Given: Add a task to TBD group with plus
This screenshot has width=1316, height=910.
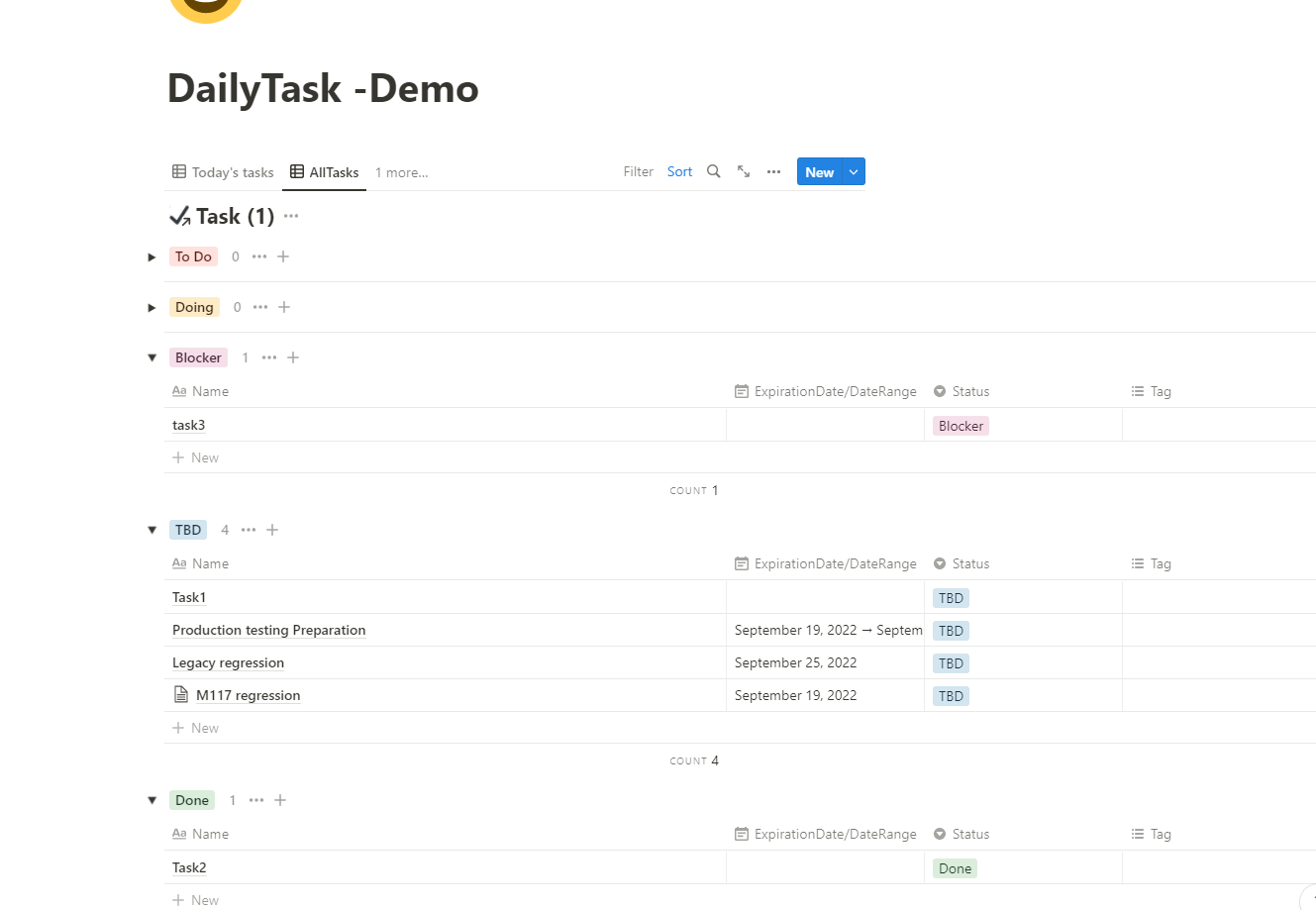Looking at the screenshot, I should [x=272, y=530].
